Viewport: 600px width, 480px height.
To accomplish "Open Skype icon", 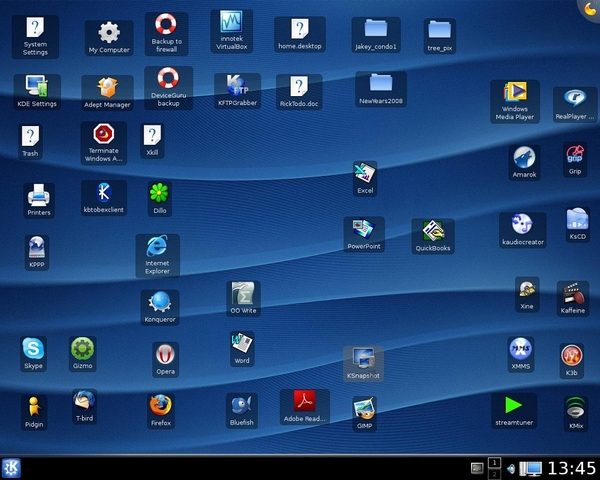I will click(x=33, y=354).
